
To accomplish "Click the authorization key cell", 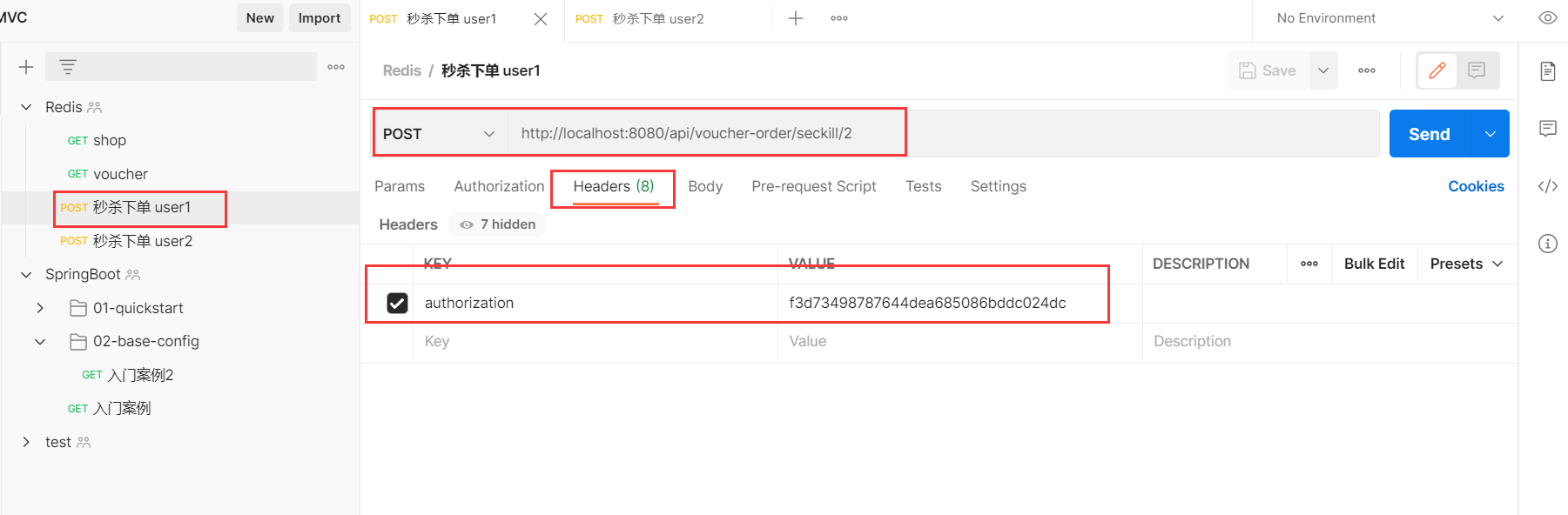I will pos(596,303).
